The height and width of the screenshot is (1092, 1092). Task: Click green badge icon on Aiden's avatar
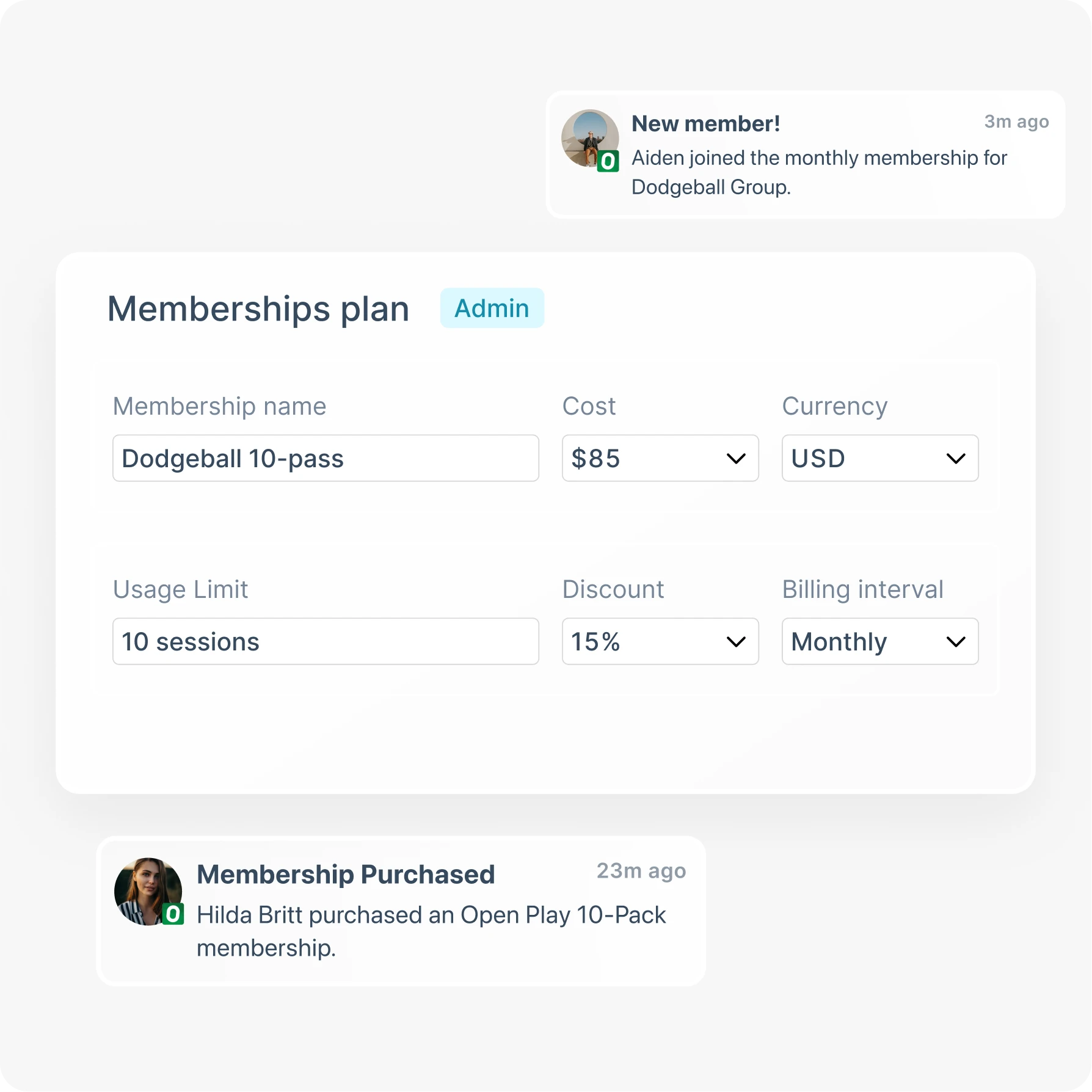(608, 161)
